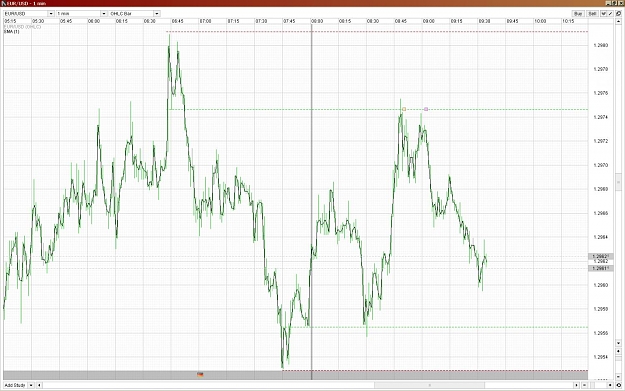Click the pink square marker on the green line
625x391 pixels.
[x=426, y=109]
